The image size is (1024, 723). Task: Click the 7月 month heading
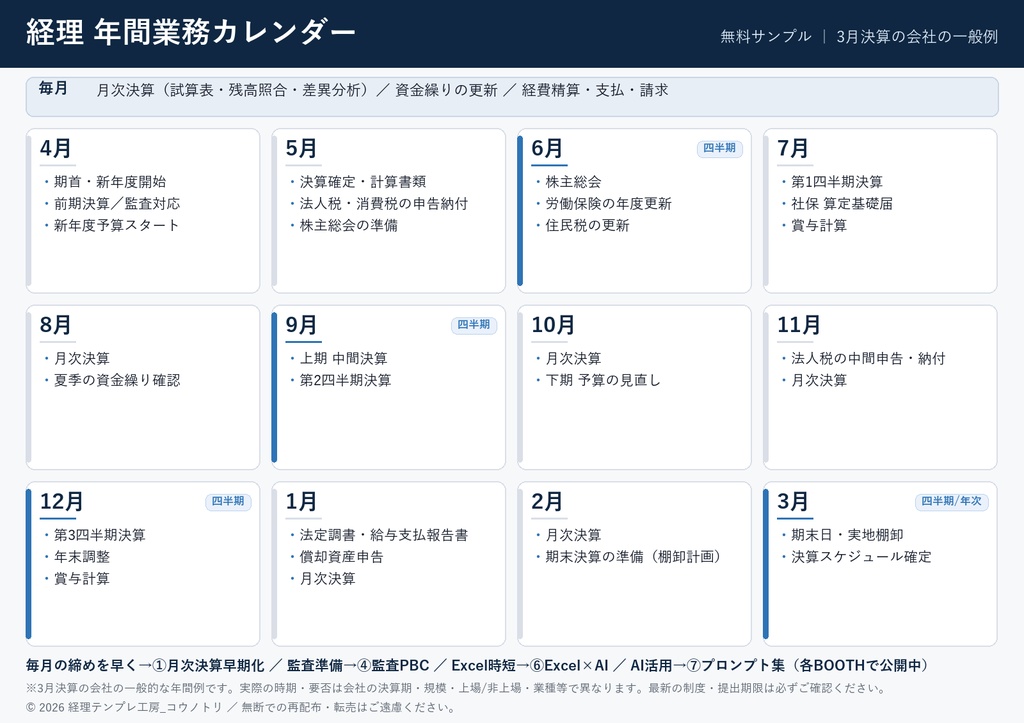(793, 148)
